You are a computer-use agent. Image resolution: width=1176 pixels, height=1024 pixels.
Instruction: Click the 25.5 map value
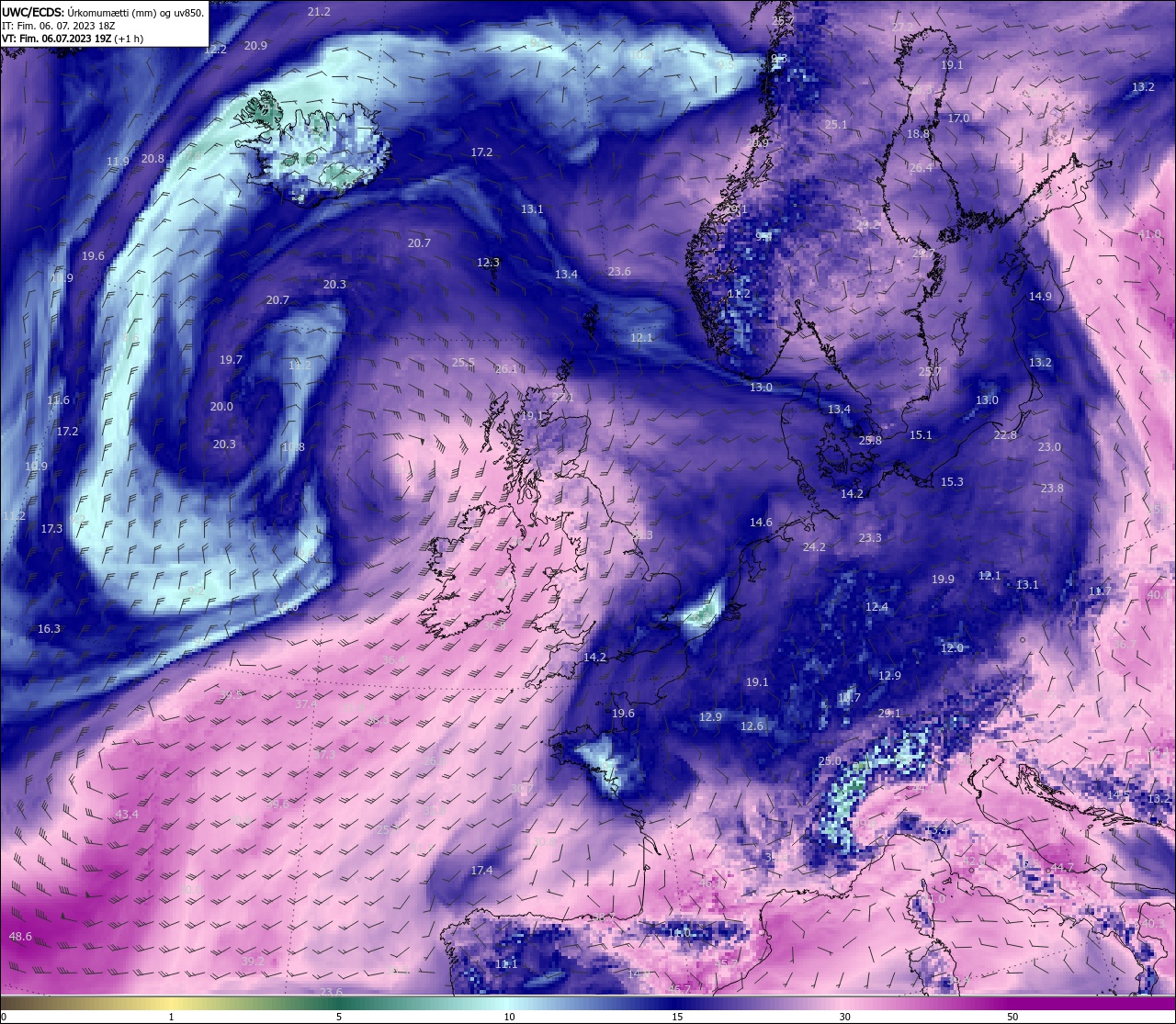[x=463, y=363]
